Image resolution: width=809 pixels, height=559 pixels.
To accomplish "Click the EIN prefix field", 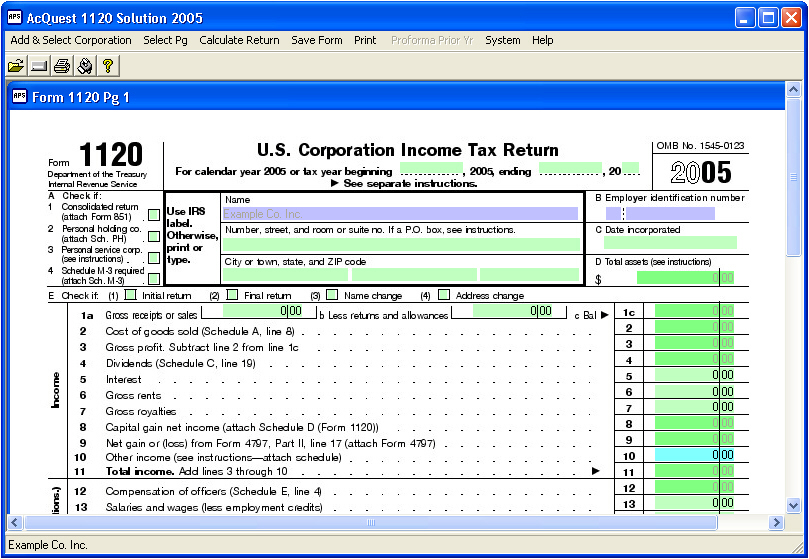I will tap(613, 213).
